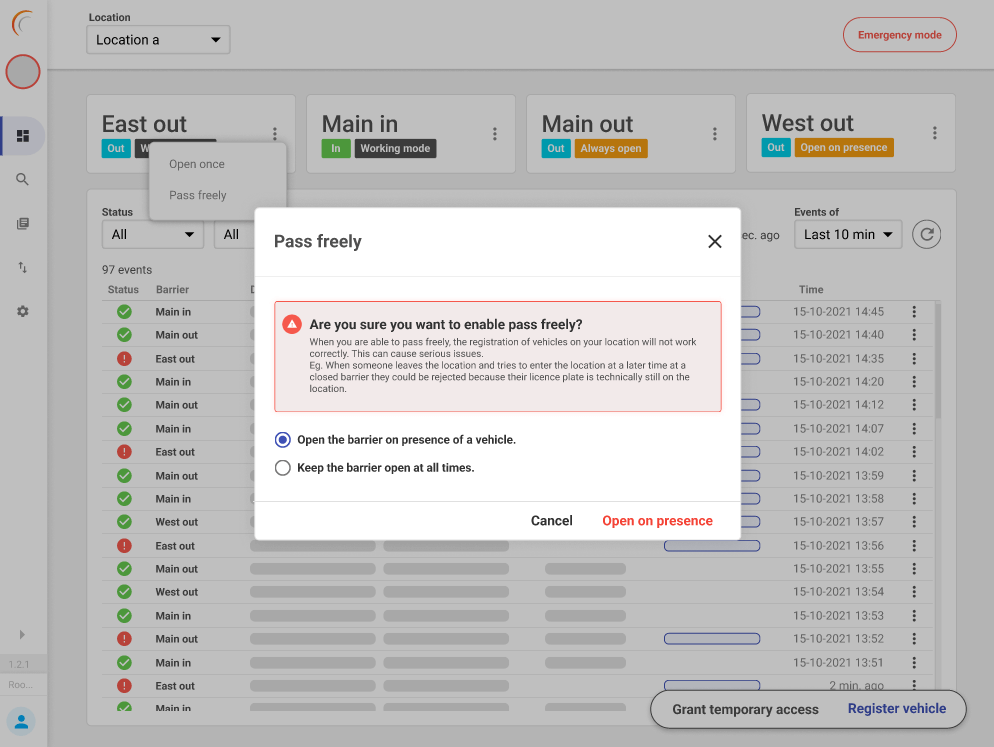Expand the sidebar with arrow toggle
This screenshot has width=994, height=747.
[22, 634]
